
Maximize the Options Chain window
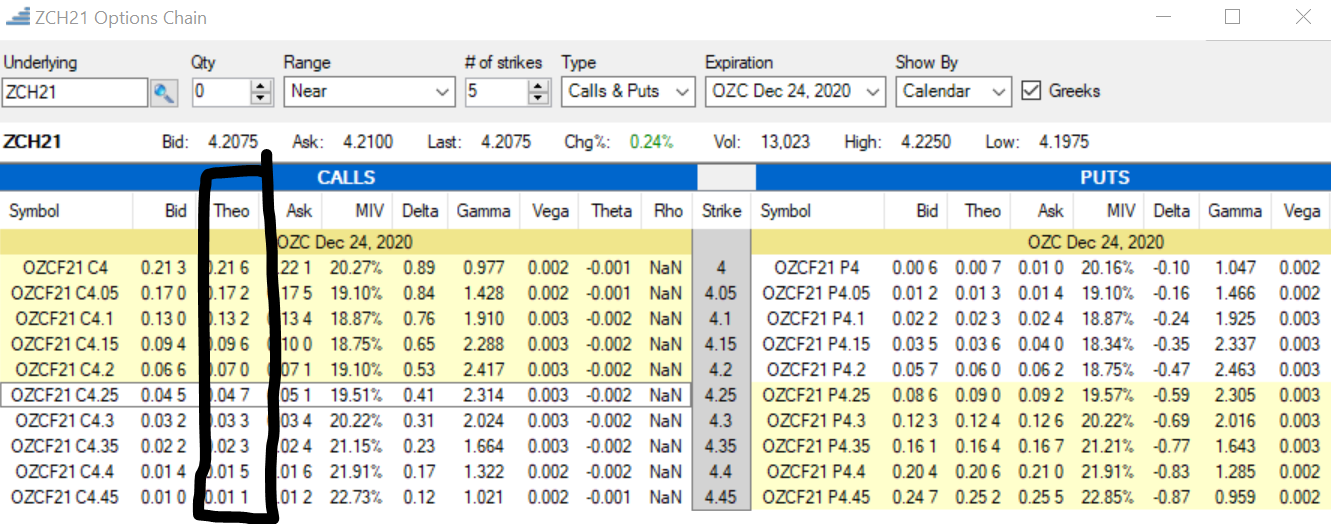[1232, 16]
